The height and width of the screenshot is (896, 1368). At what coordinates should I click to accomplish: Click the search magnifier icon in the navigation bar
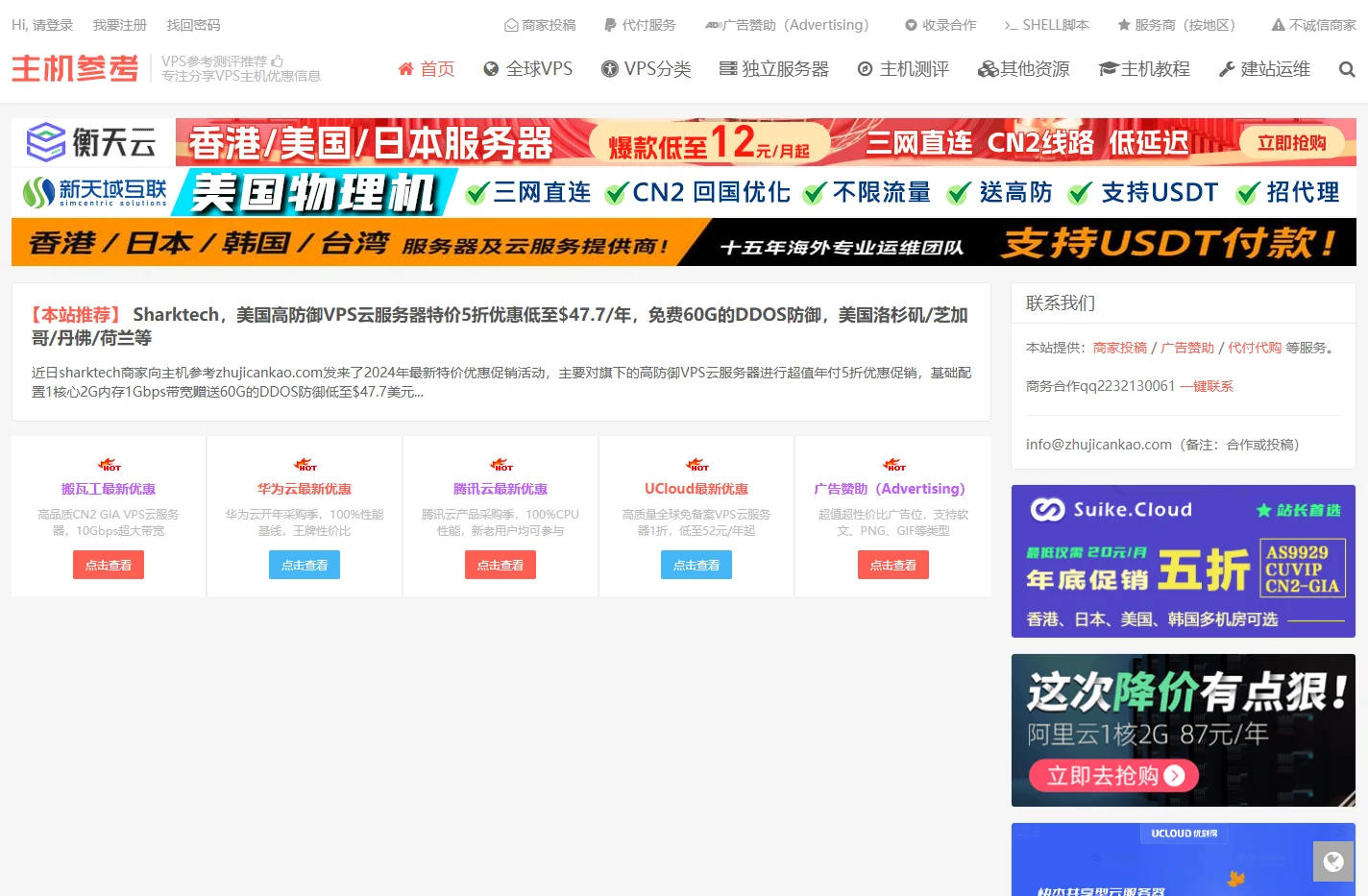click(x=1347, y=69)
